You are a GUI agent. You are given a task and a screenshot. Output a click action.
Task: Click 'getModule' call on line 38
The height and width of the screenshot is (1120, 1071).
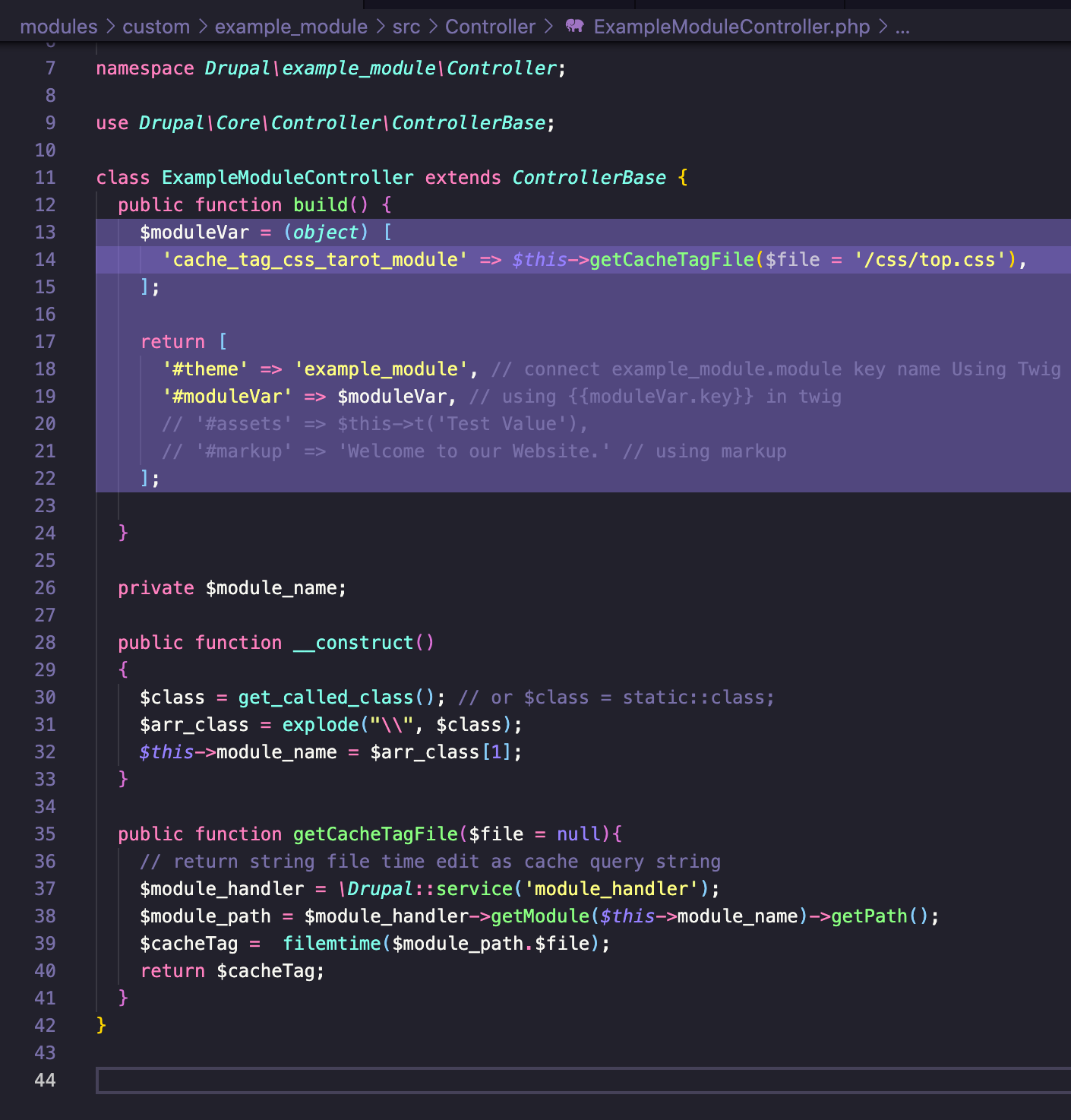[539, 916]
